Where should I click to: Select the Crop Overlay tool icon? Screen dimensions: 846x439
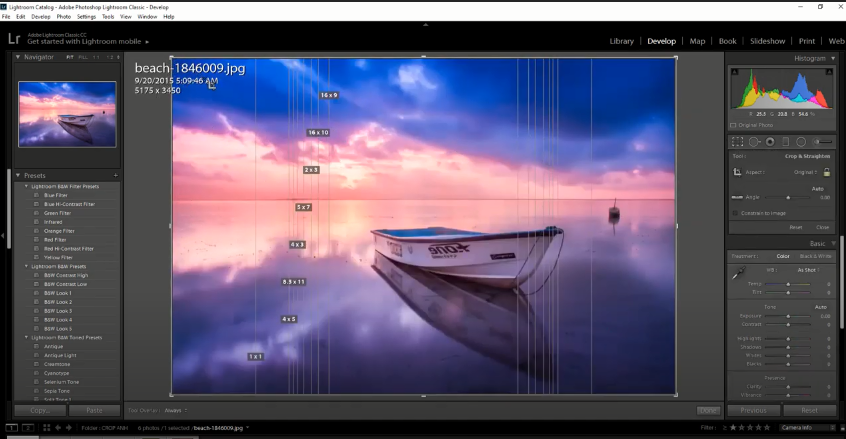(x=739, y=141)
